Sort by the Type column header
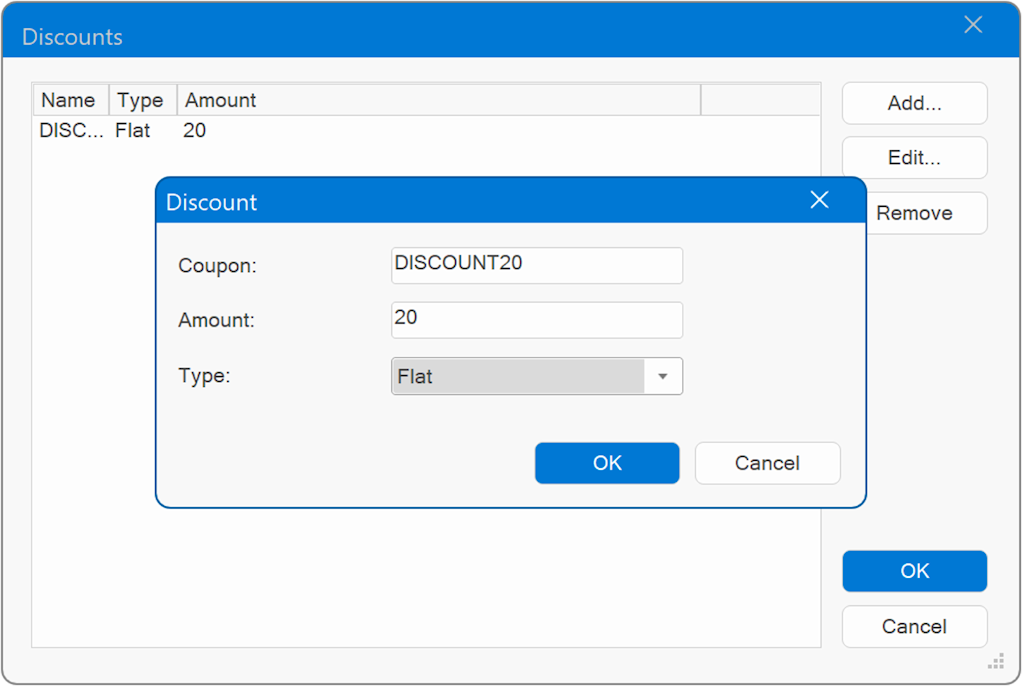 [x=141, y=100]
